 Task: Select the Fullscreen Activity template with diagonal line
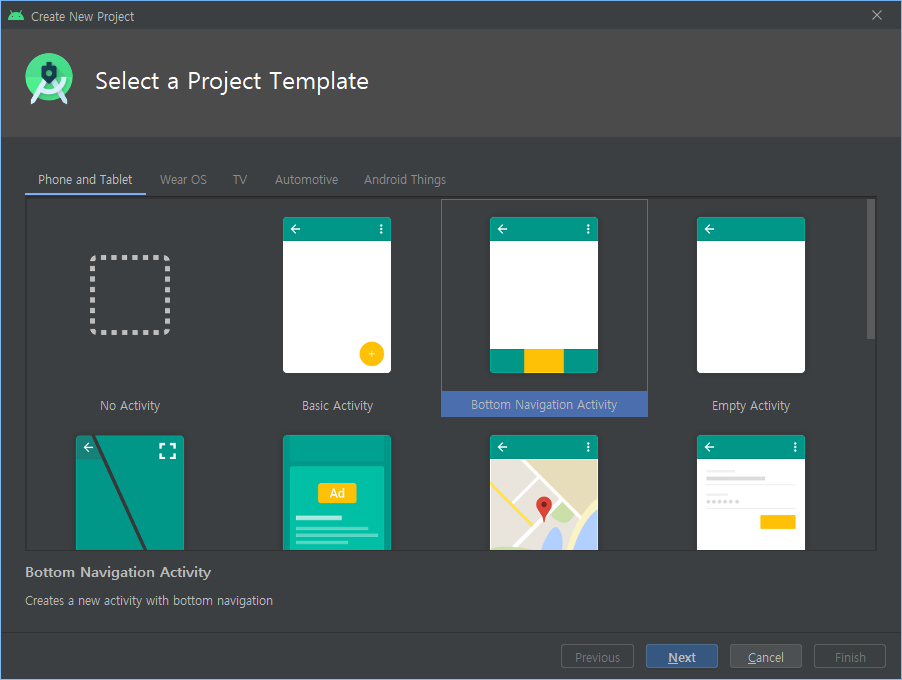[130, 492]
